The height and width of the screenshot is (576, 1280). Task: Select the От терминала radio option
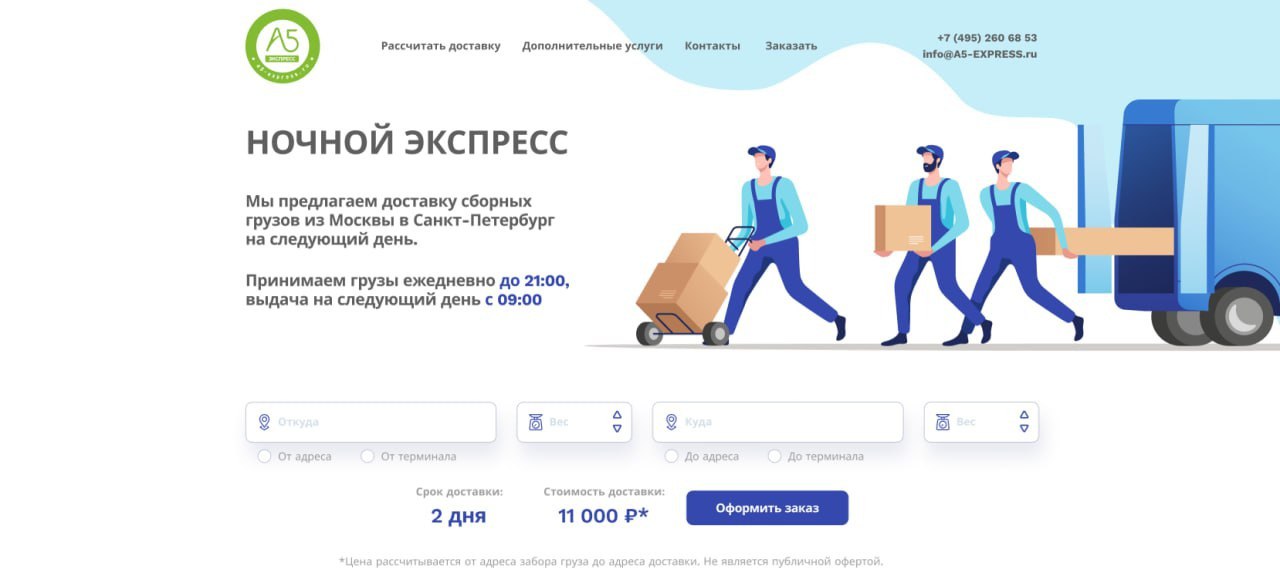[x=367, y=456]
